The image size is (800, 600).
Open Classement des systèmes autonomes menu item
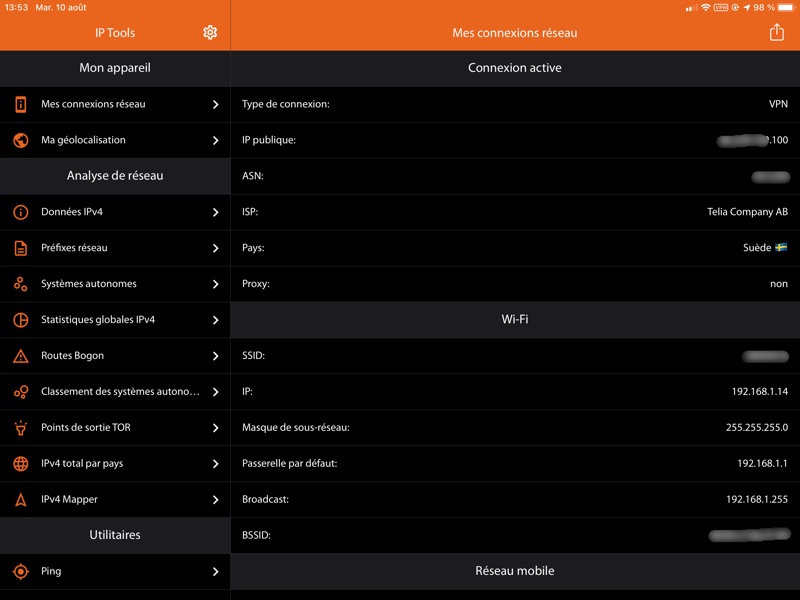[x=120, y=392]
